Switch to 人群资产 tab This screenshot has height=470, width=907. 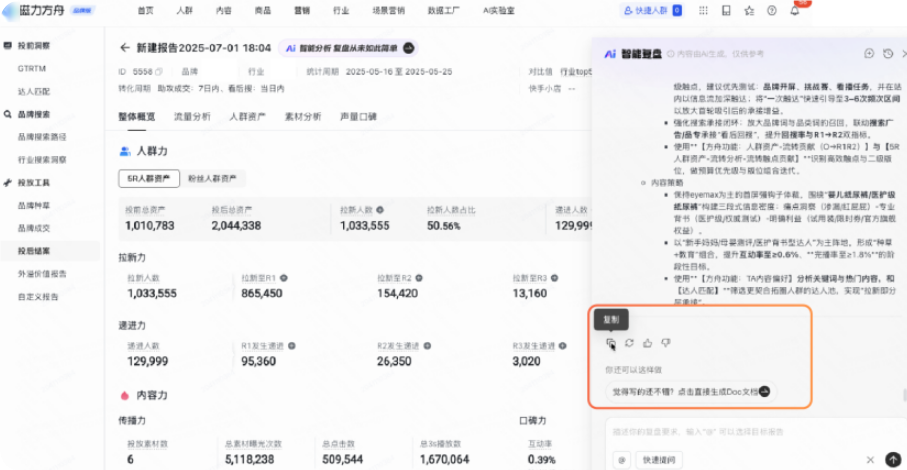click(x=248, y=117)
